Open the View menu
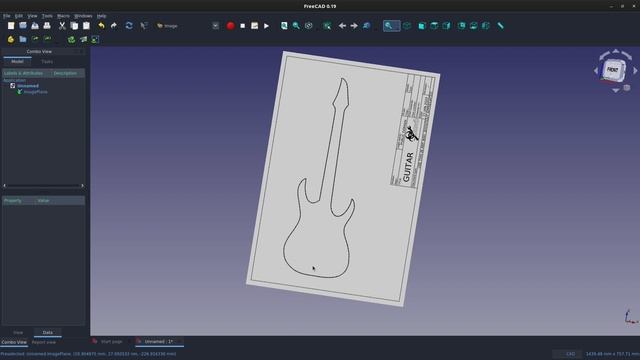Image resolution: width=640 pixels, height=360 pixels. (x=32, y=16)
